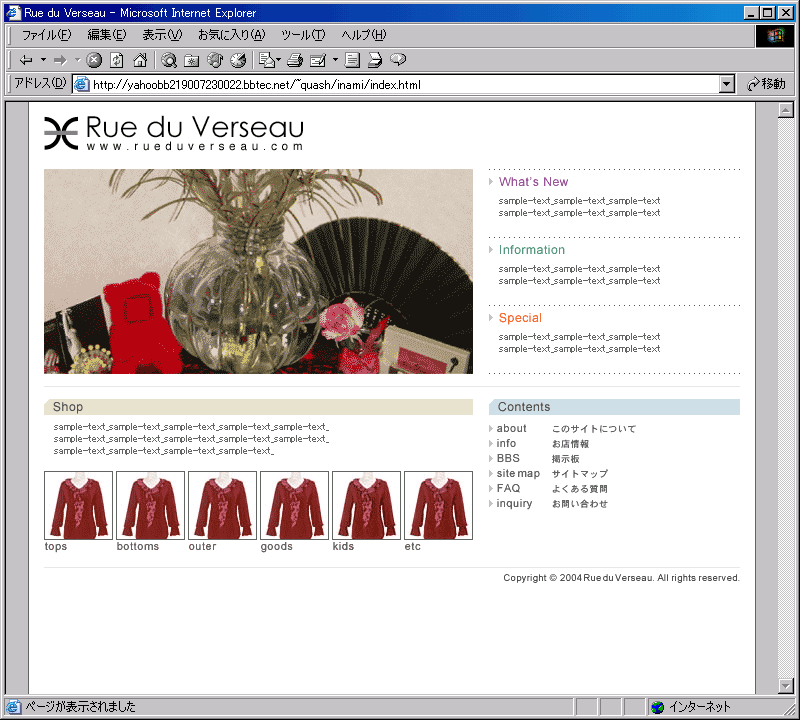This screenshot has width=800, height=720.
Task: Click the Discuss toolbar icon
Action: [352, 60]
